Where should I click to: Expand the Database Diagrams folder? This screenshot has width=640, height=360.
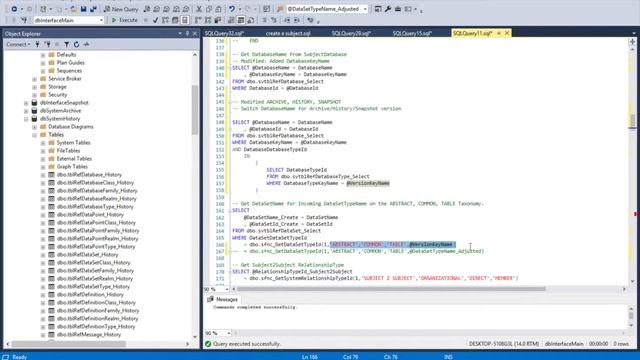point(35,127)
